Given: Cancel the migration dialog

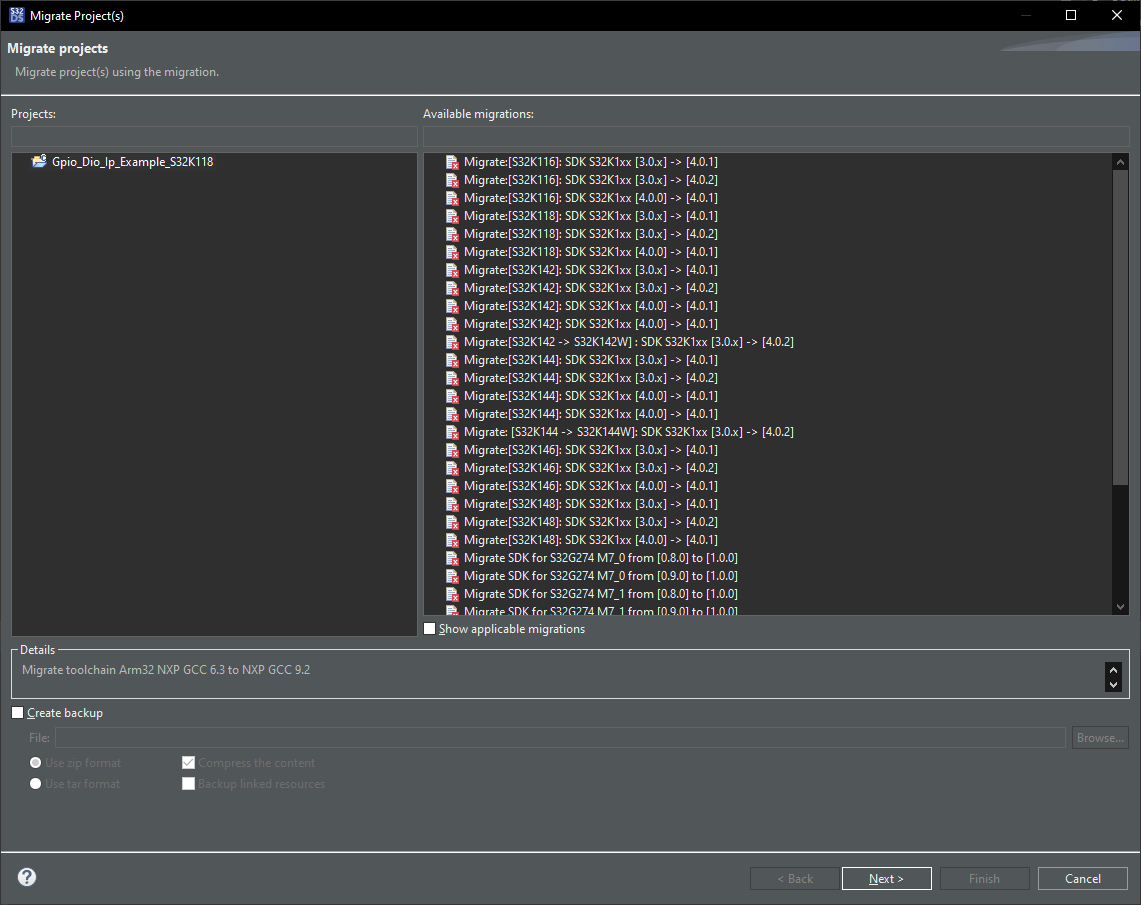Looking at the screenshot, I should click(x=1082, y=878).
